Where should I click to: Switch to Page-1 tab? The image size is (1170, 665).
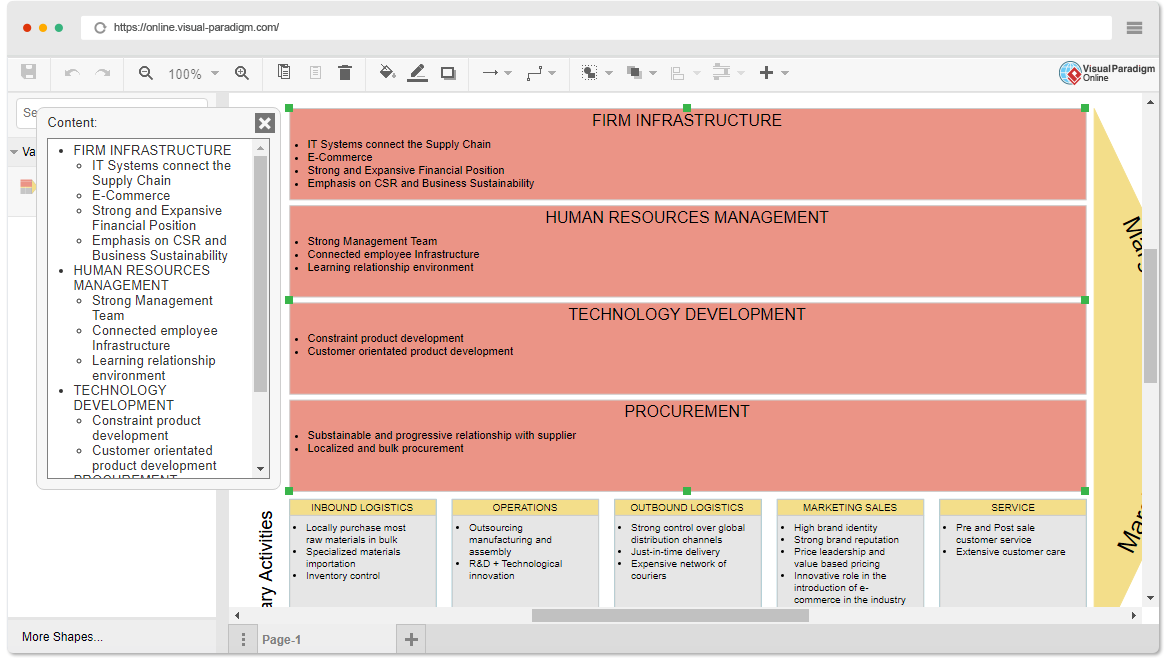(x=281, y=640)
